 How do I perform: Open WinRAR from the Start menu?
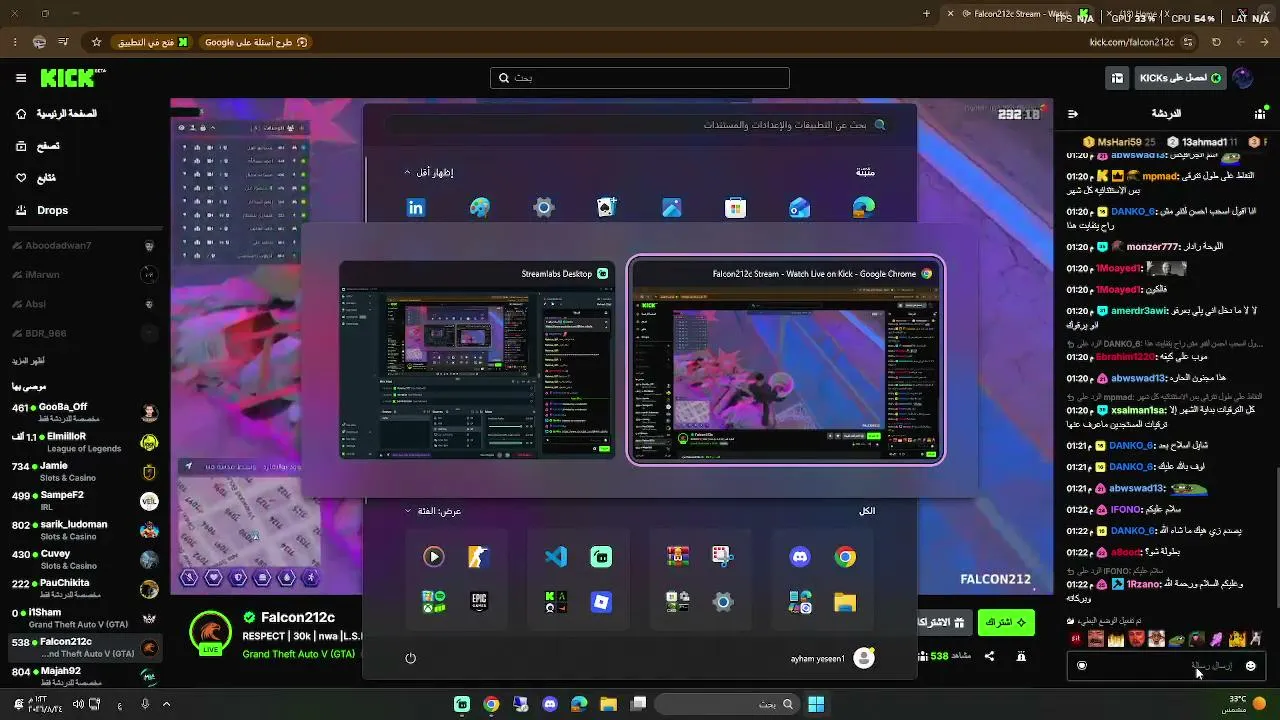point(678,557)
